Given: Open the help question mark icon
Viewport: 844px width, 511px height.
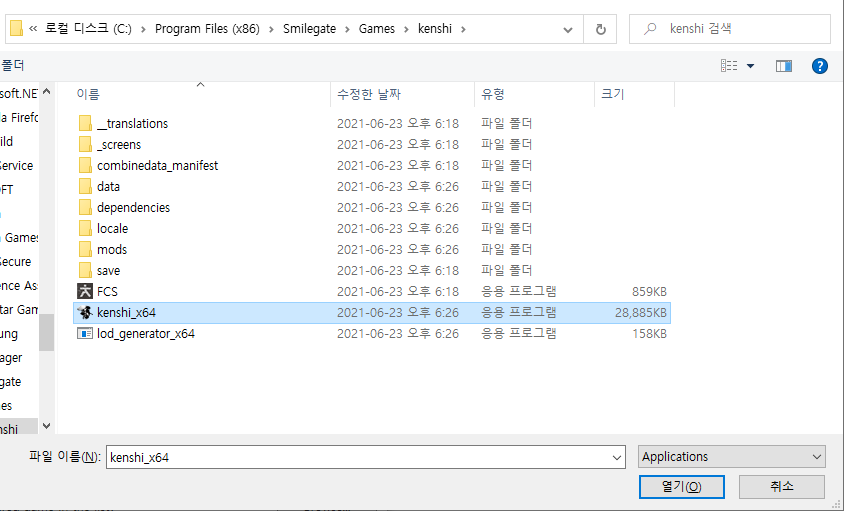Looking at the screenshot, I should 819,66.
